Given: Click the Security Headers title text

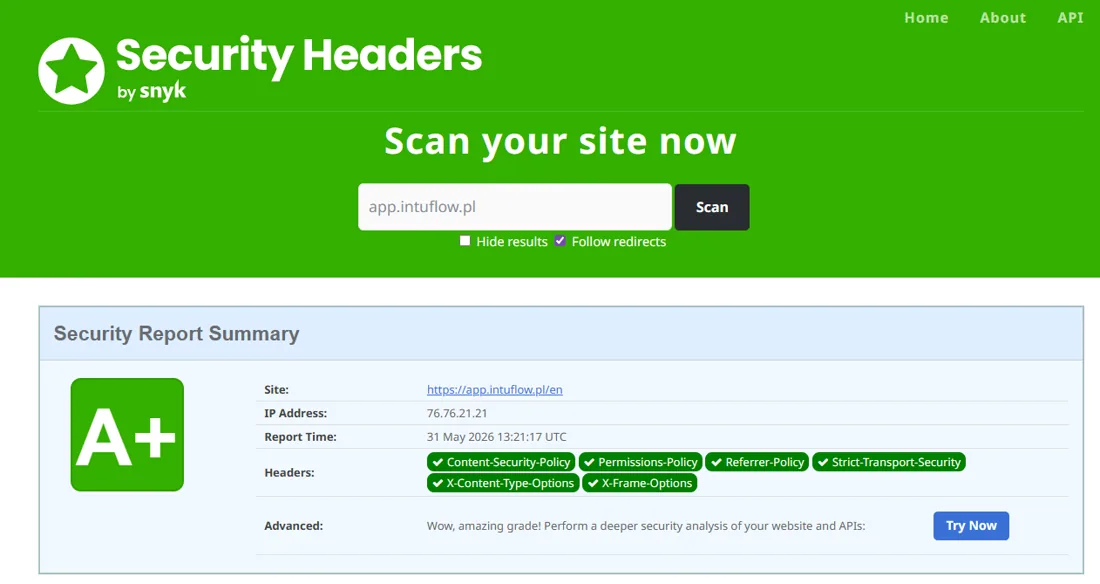Looking at the screenshot, I should 299,56.
